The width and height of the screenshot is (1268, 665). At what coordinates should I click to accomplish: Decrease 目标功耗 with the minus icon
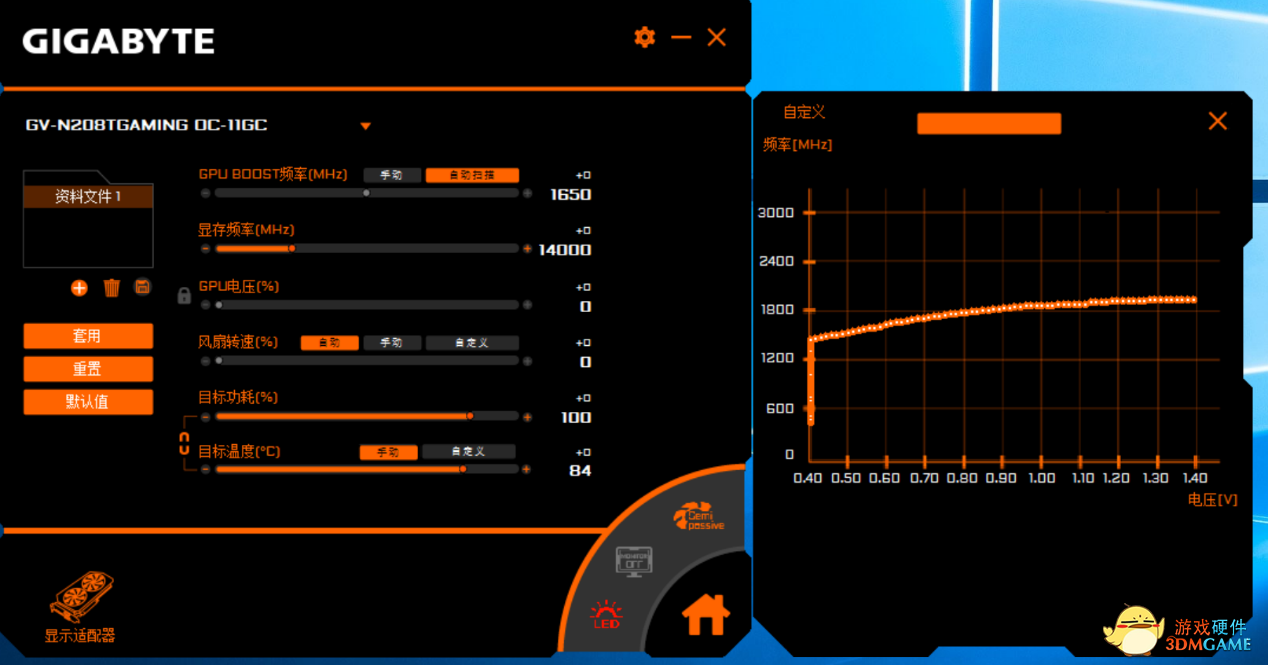click(206, 416)
